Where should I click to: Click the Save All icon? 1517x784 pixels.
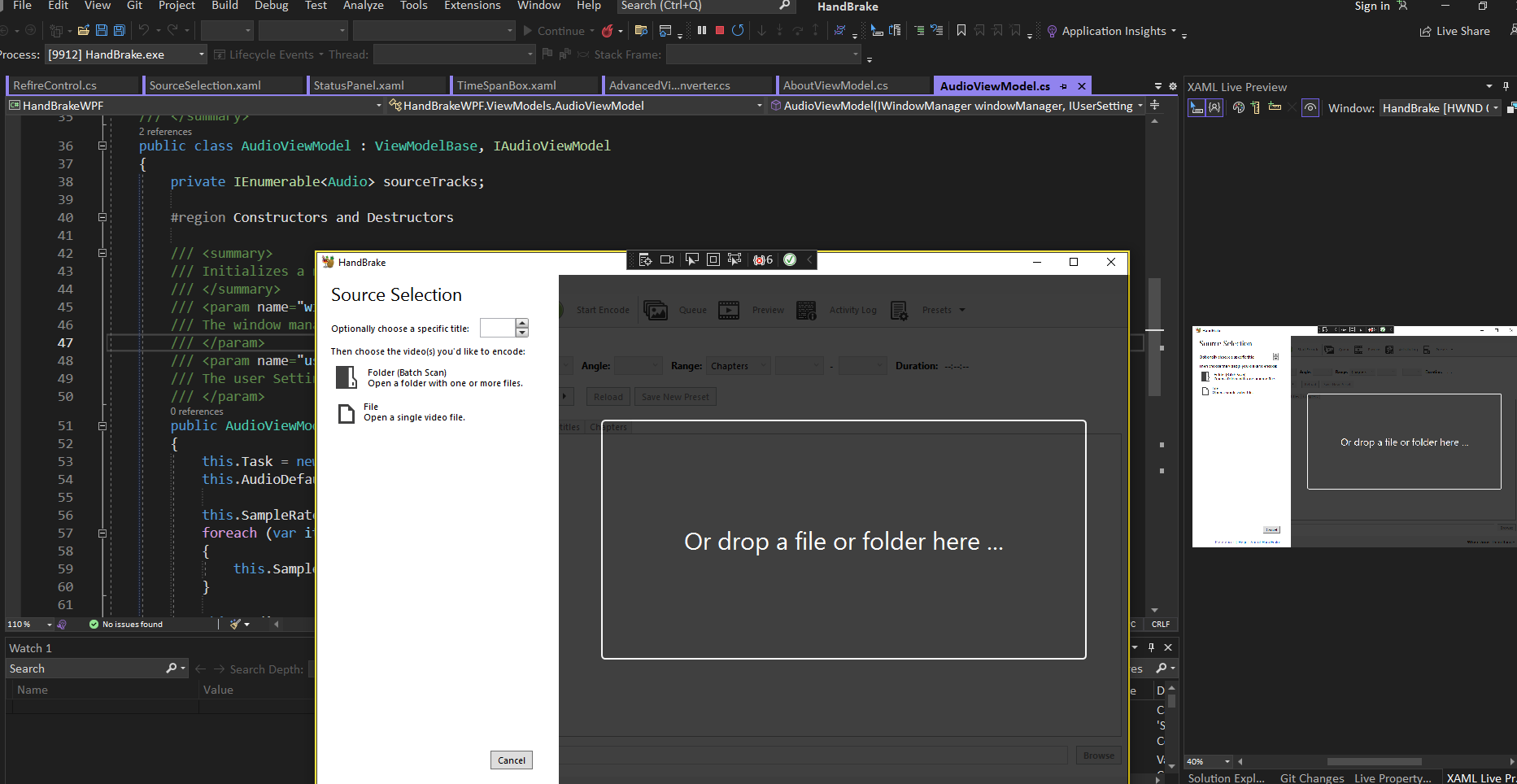click(x=119, y=30)
